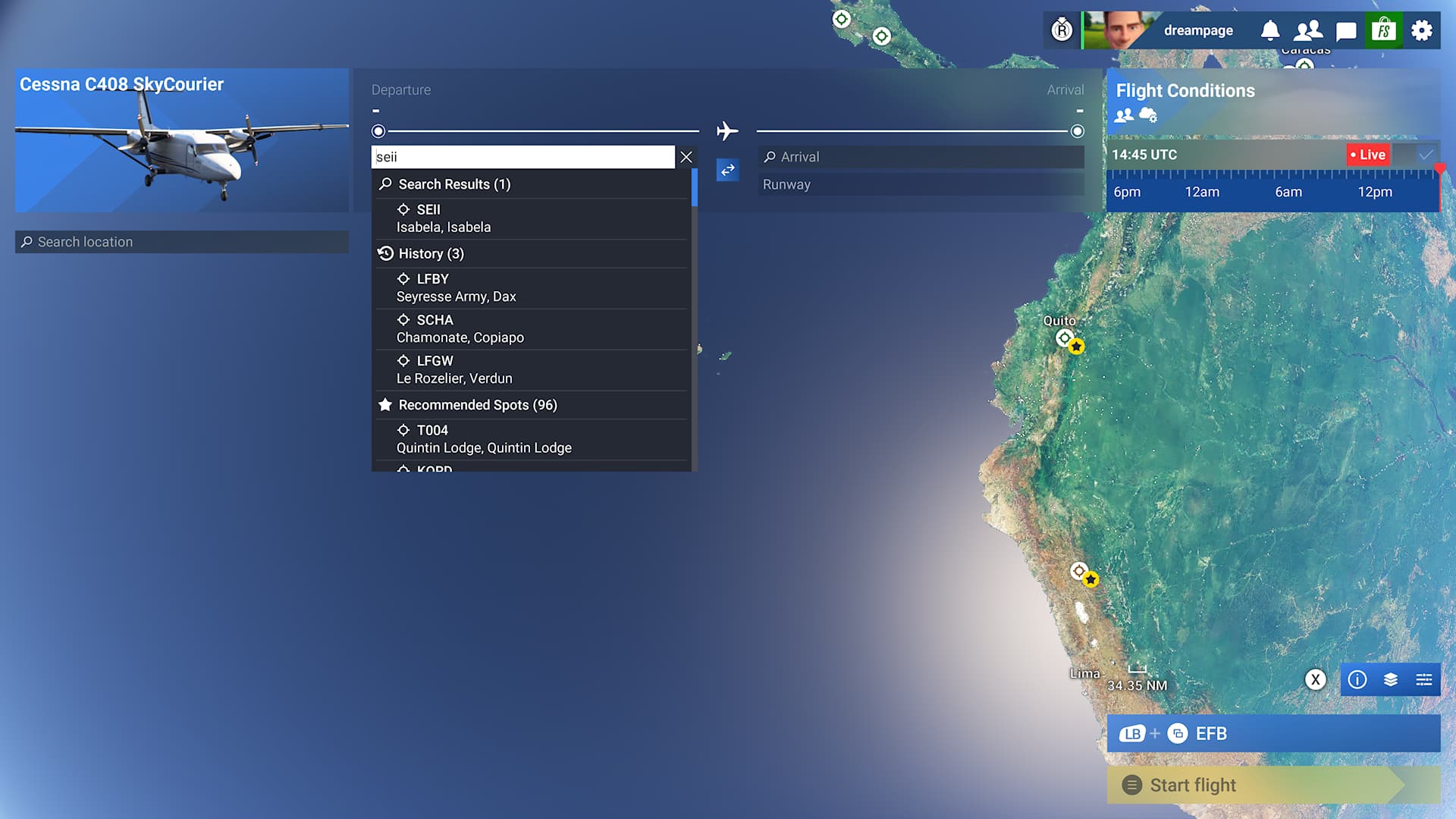Open the map filters sliders icon
1456x819 pixels.
(x=1423, y=680)
